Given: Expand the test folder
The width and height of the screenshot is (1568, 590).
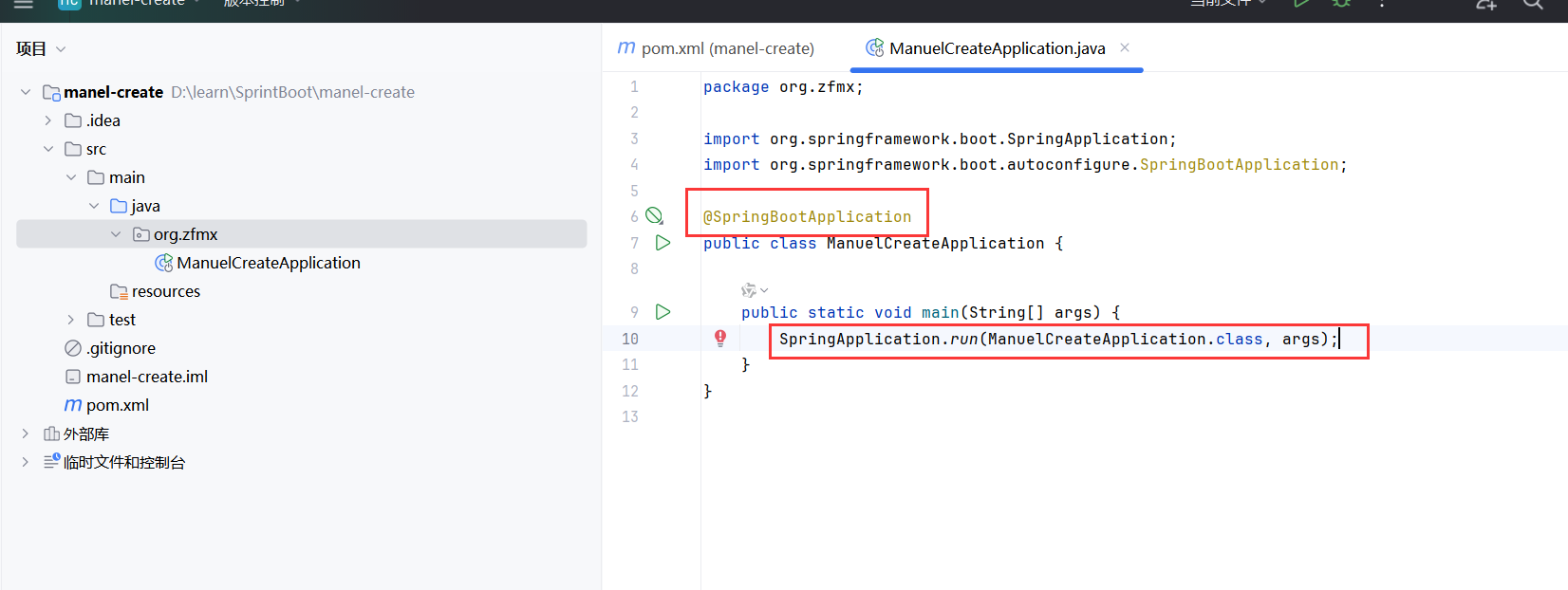Looking at the screenshot, I should click(x=71, y=320).
